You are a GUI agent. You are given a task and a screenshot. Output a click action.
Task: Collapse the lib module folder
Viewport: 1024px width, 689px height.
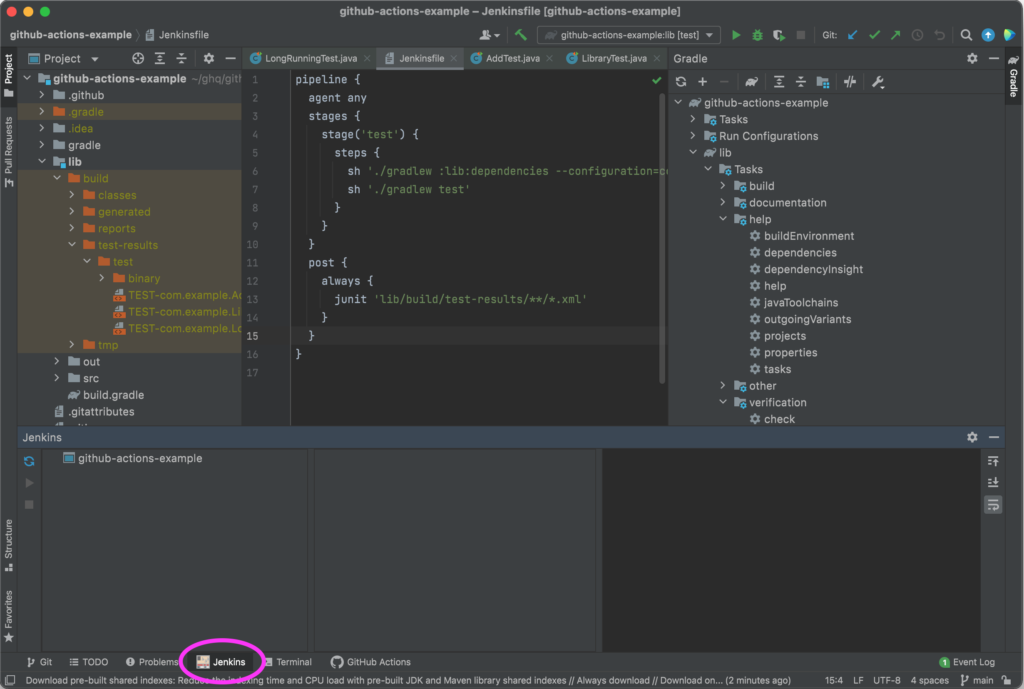[42, 162]
